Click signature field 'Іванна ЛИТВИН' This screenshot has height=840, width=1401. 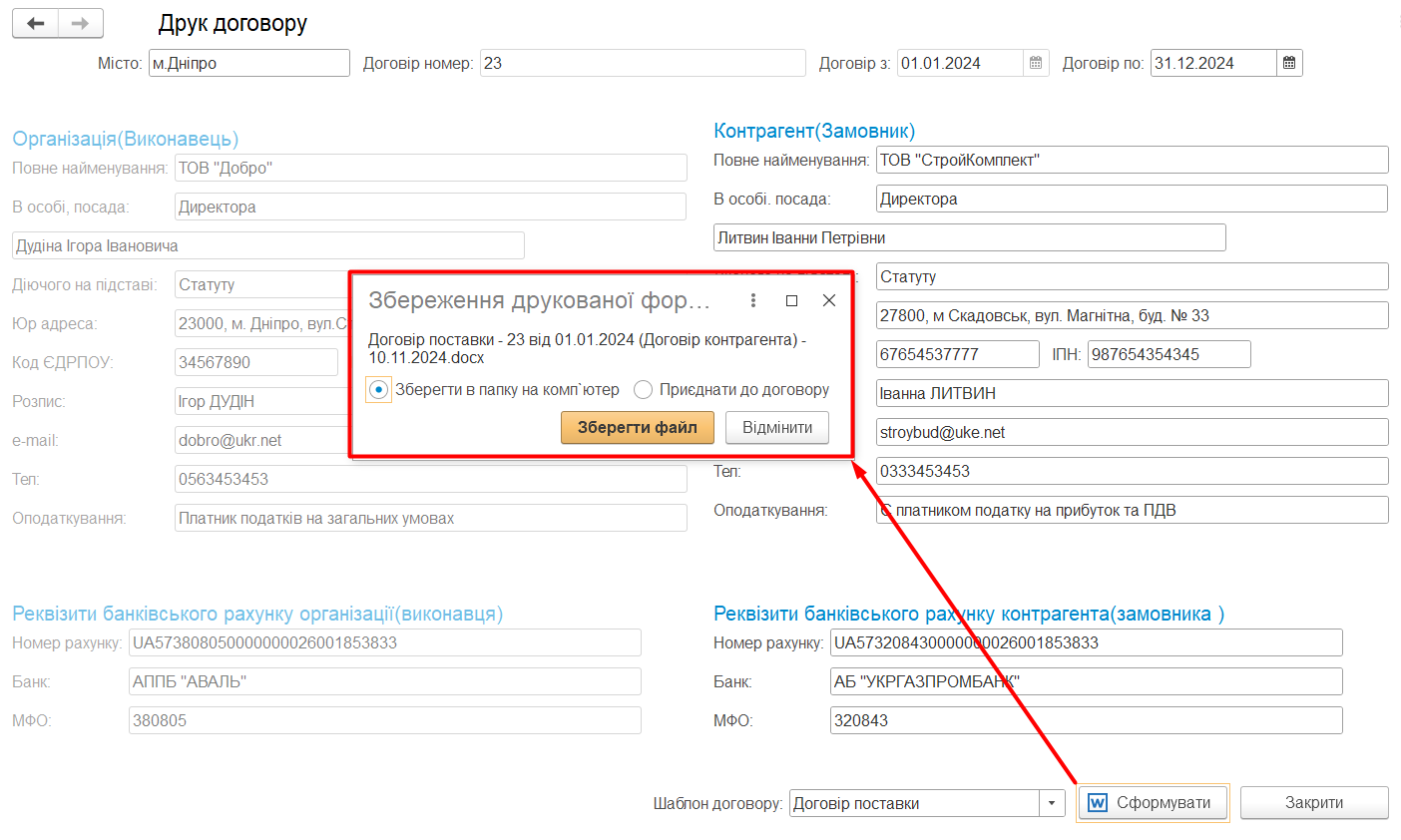pos(1133,393)
